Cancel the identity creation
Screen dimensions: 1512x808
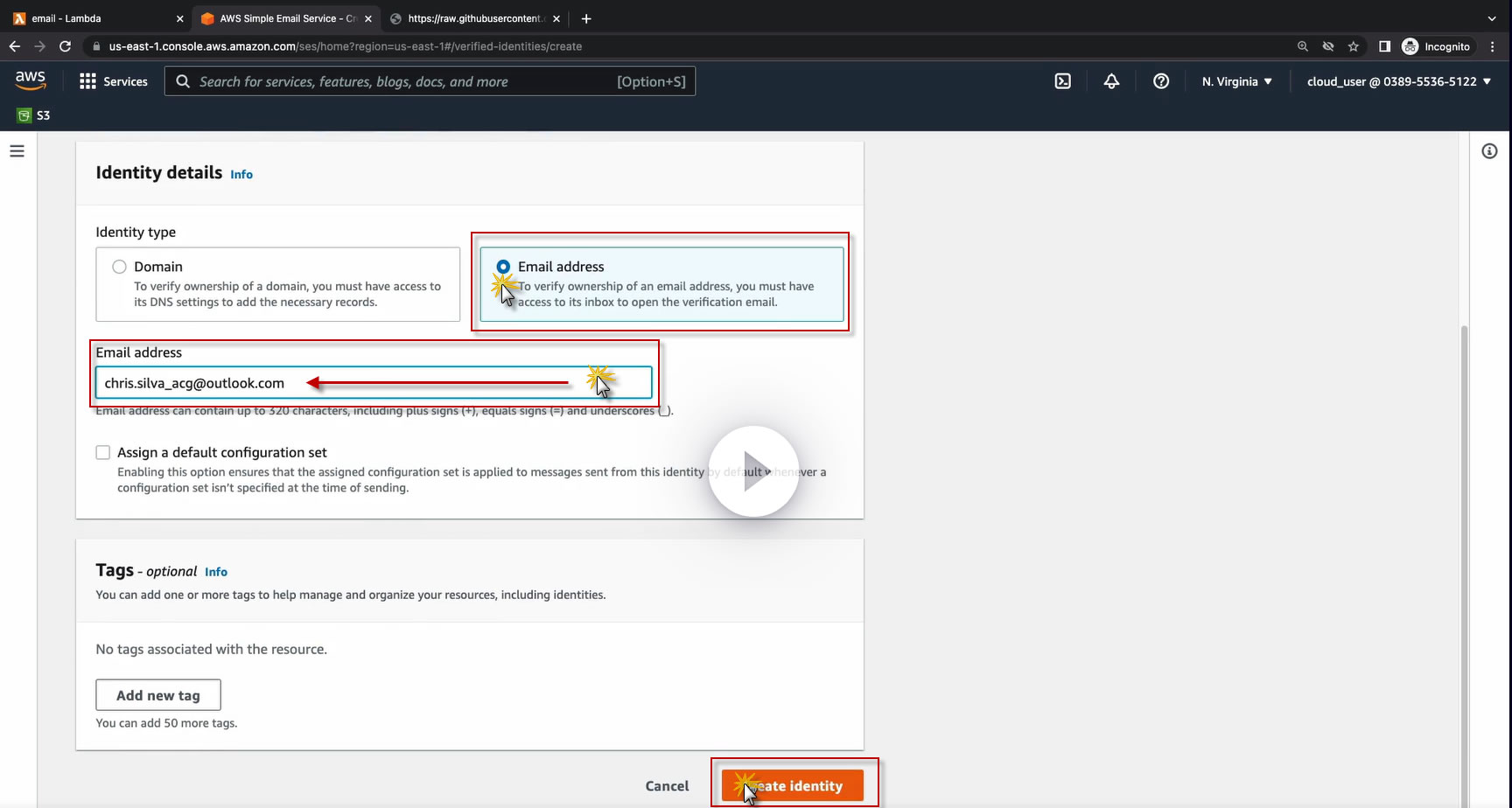667,785
